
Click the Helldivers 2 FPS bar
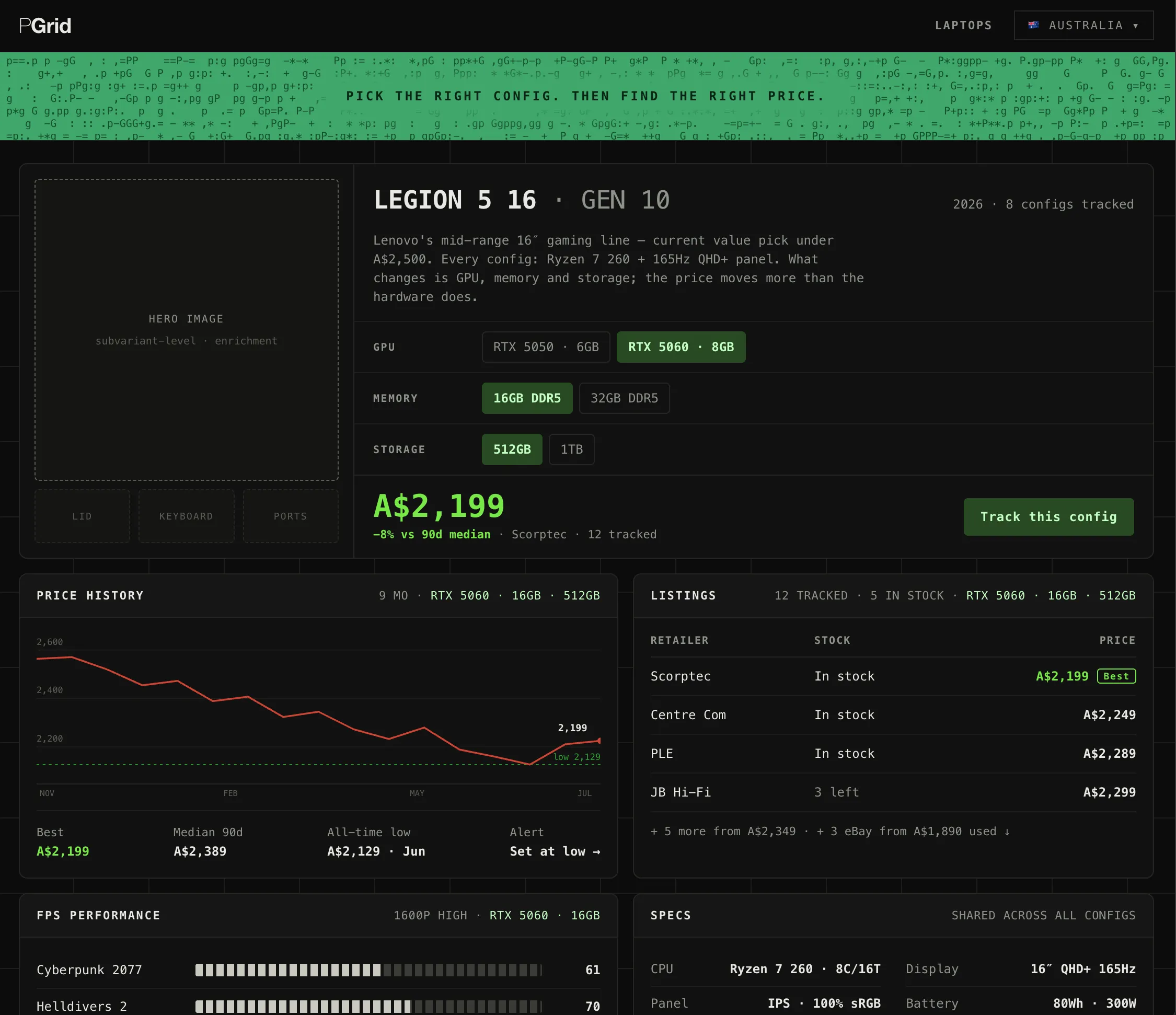coord(368,1006)
